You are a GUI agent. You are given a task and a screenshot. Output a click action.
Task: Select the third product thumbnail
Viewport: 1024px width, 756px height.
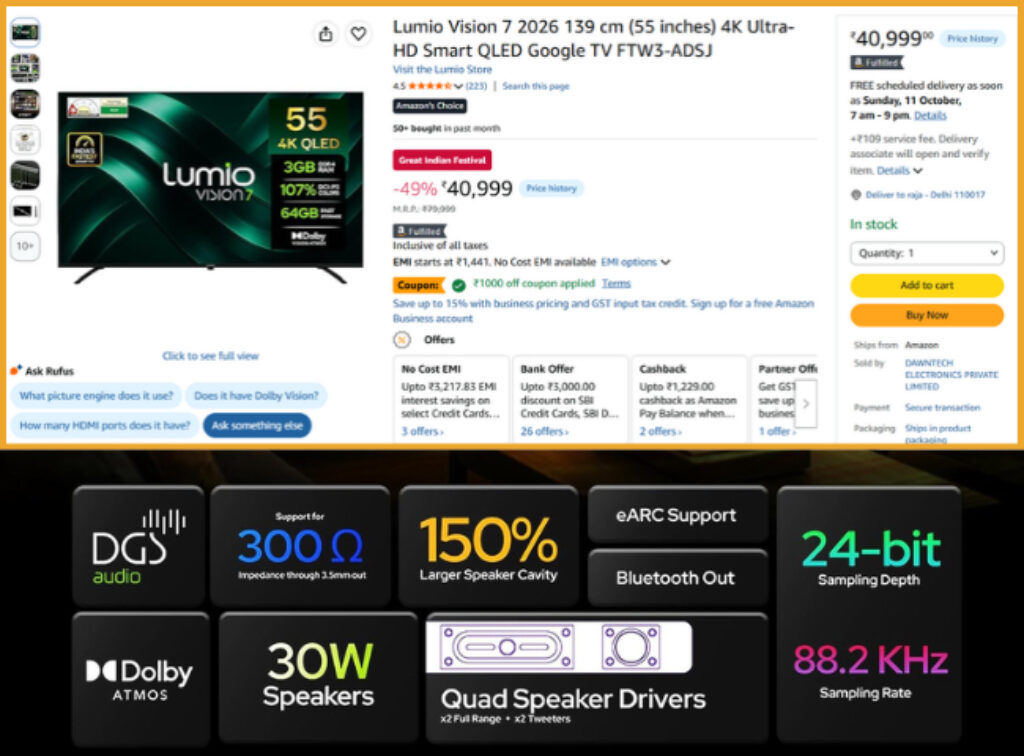pos(25,104)
